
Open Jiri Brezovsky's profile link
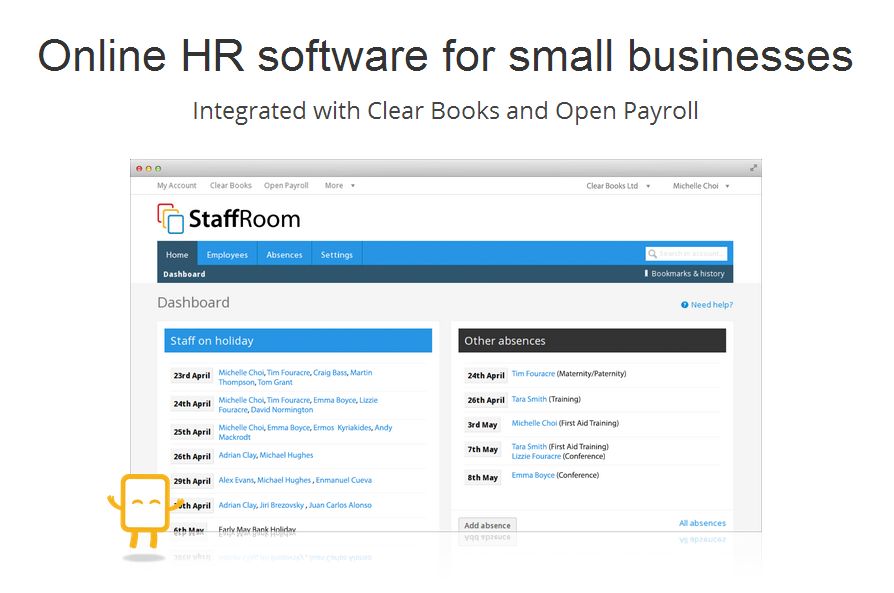[282, 505]
